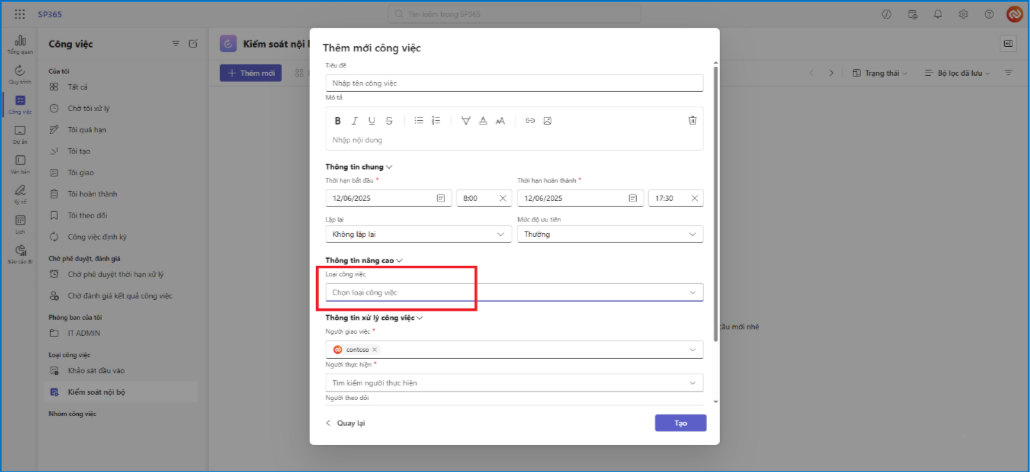Clear the 17:30 completion time

click(x=694, y=199)
